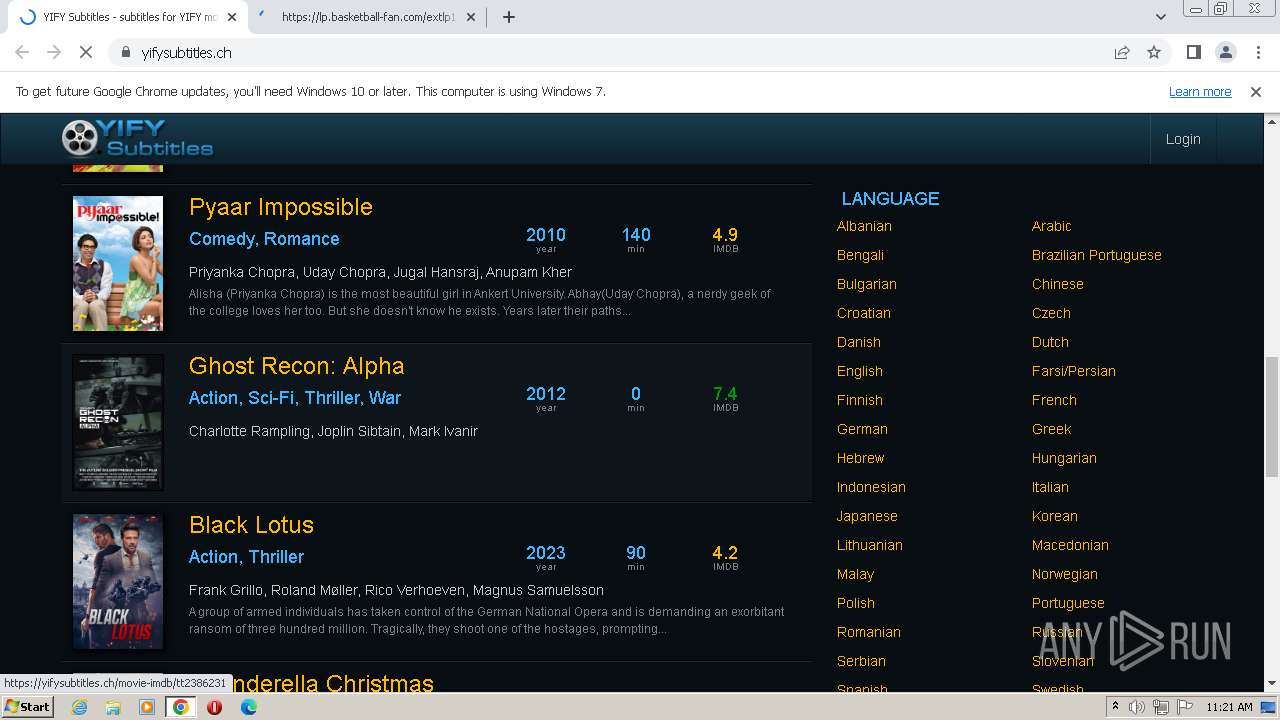Select Brazilian Portuguese language
1280x720 pixels.
coord(1097,255)
